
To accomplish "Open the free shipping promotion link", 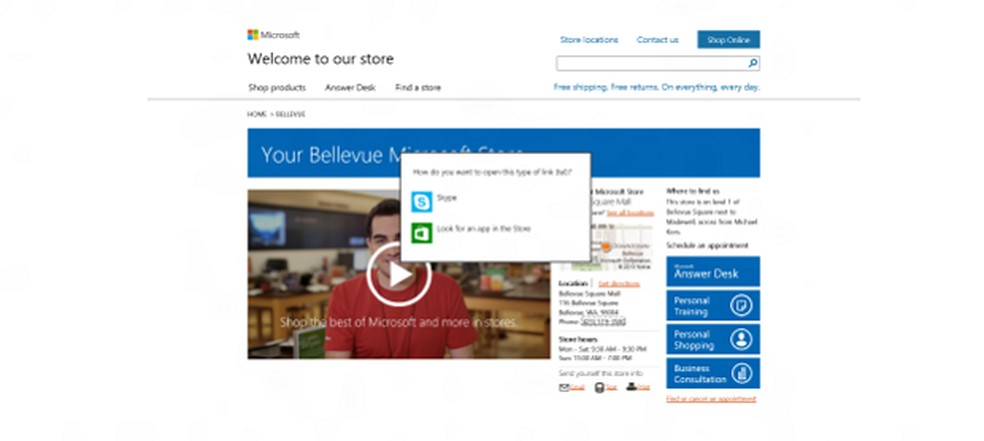I will [x=656, y=87].
